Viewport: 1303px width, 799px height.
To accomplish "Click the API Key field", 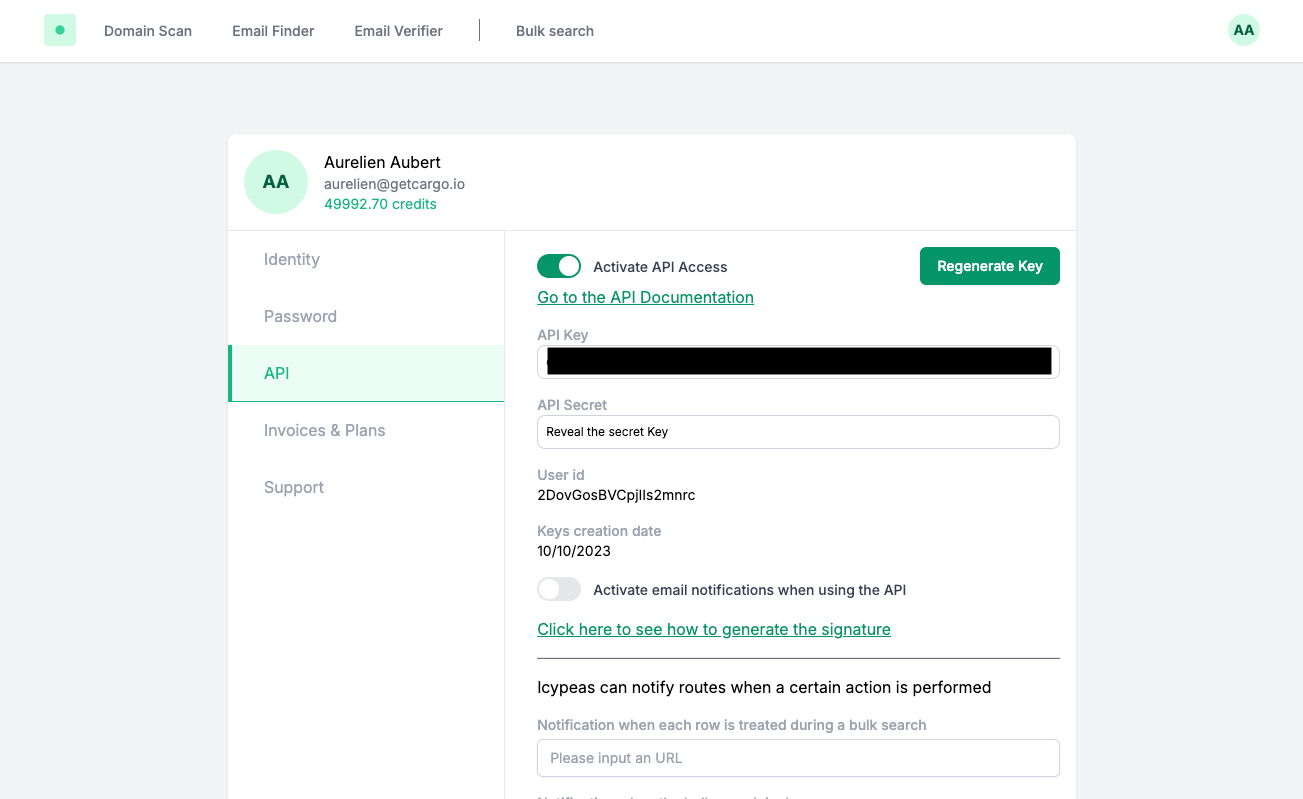I will coord(798,362).
